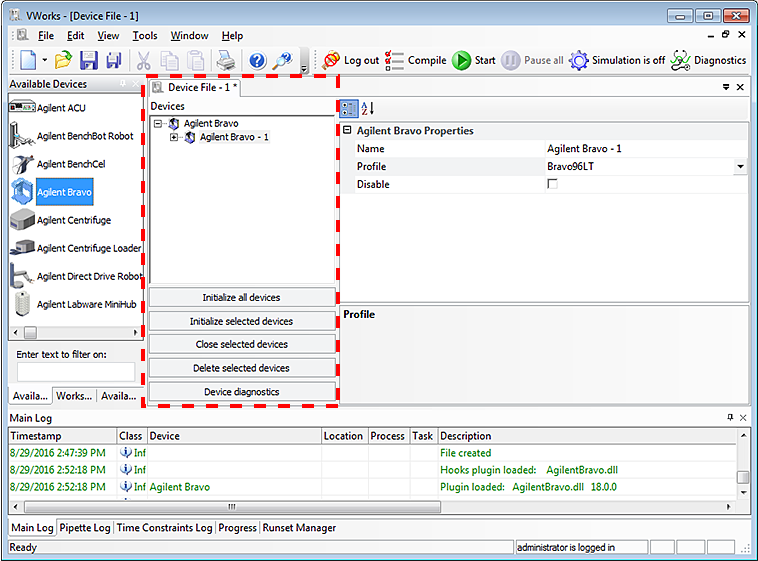Screen dimensions: 758x561
Task: Click the Print toolbar icon
Action: pyautogui.click(x=226, y=60)
